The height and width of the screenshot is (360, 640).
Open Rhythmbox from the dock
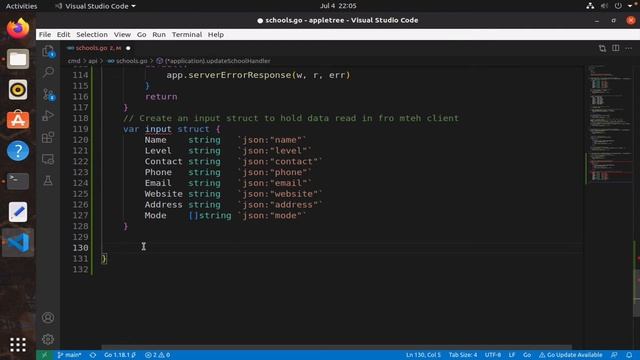18,90
